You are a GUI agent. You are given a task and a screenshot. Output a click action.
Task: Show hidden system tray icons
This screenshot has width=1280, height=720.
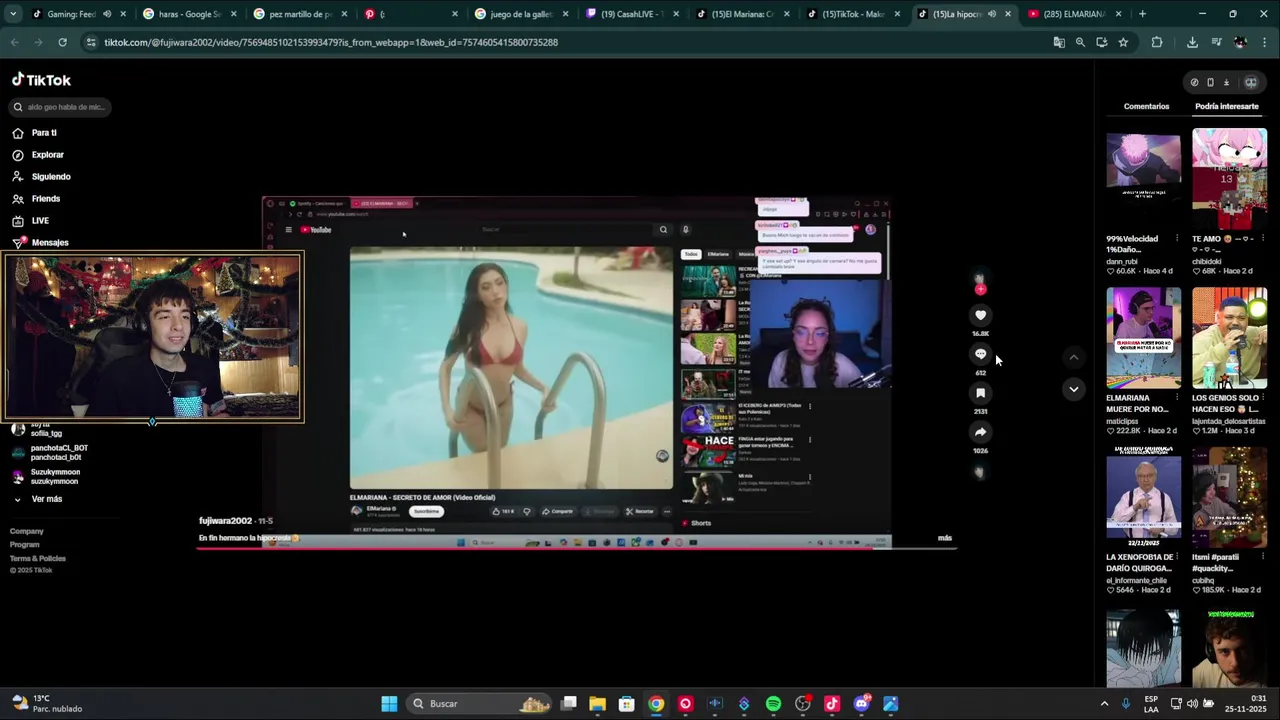pyautogui.click(x=1104, y=704)
